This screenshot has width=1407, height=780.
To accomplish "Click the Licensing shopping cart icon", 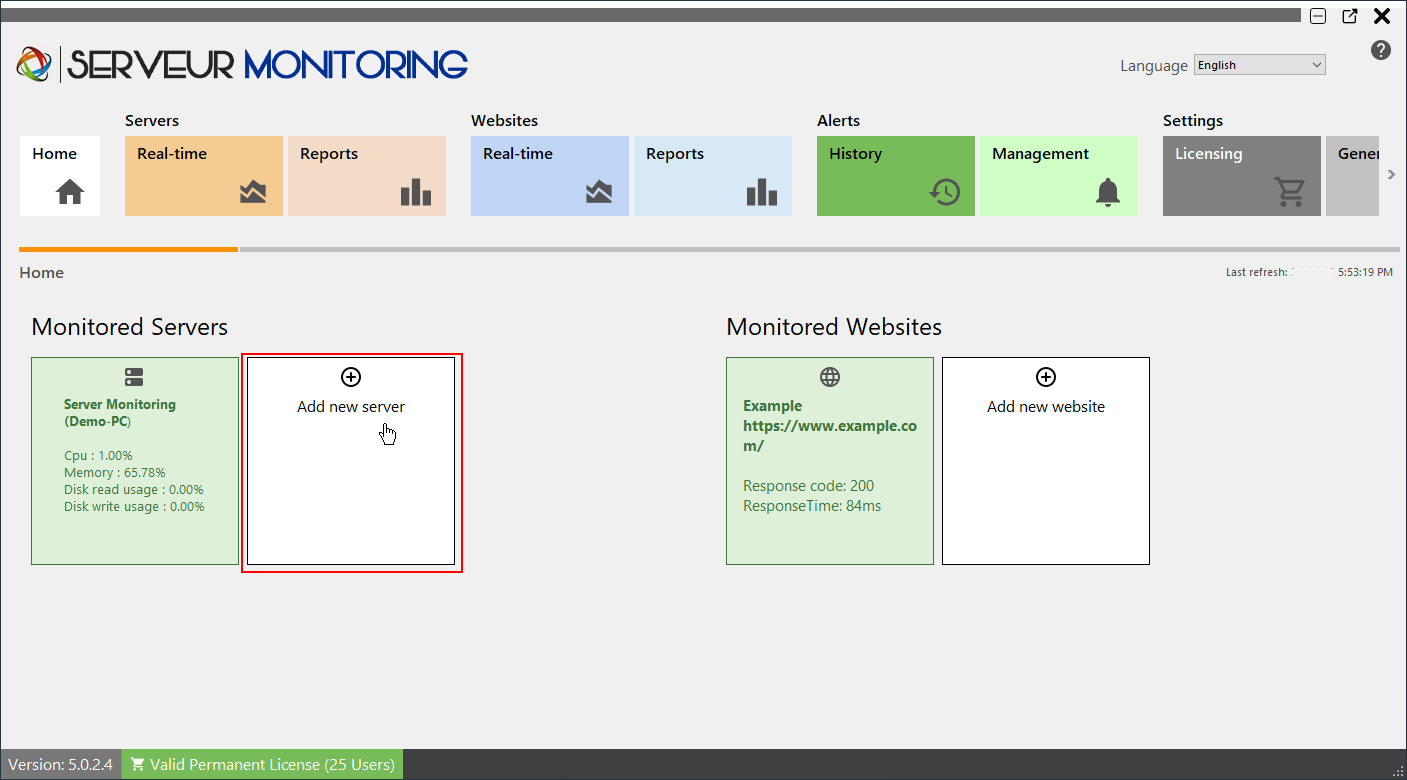I will pyautogui.click(x=1290, y=191).
